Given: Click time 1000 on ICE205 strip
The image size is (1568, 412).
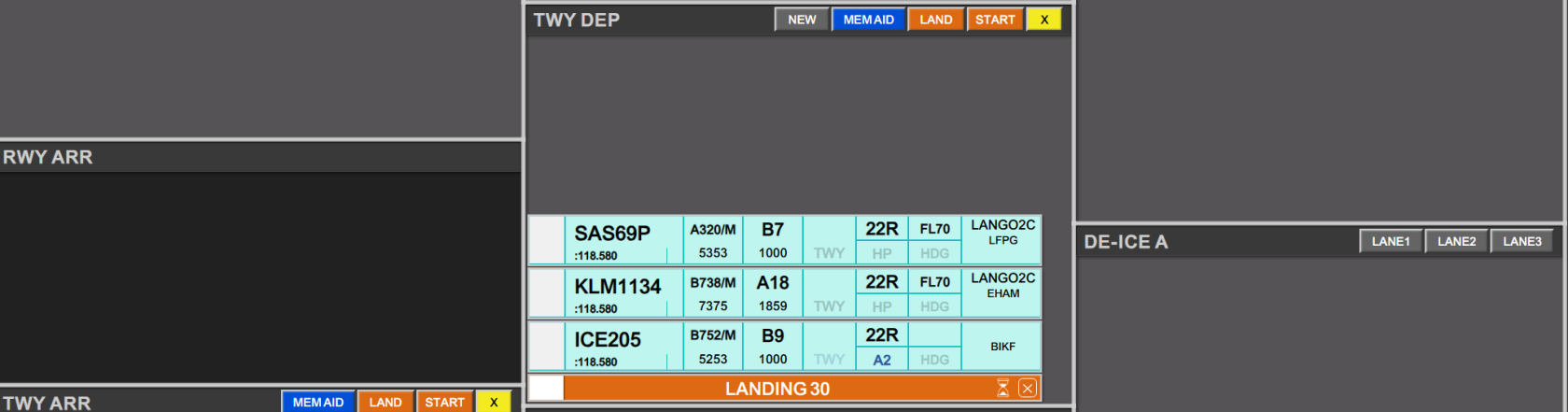Looking at the screenshot, I should click(773, 360).
